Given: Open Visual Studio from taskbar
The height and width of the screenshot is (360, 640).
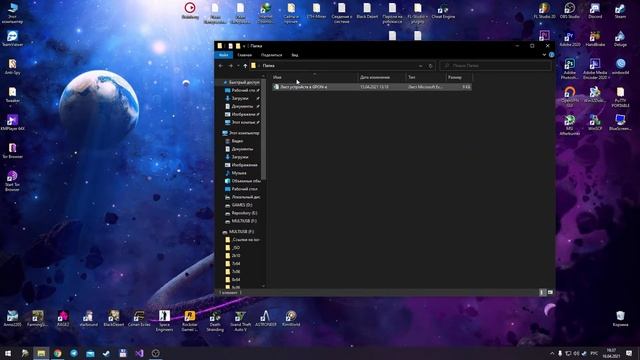Looking at the screenshot, I should coord(139,353).
